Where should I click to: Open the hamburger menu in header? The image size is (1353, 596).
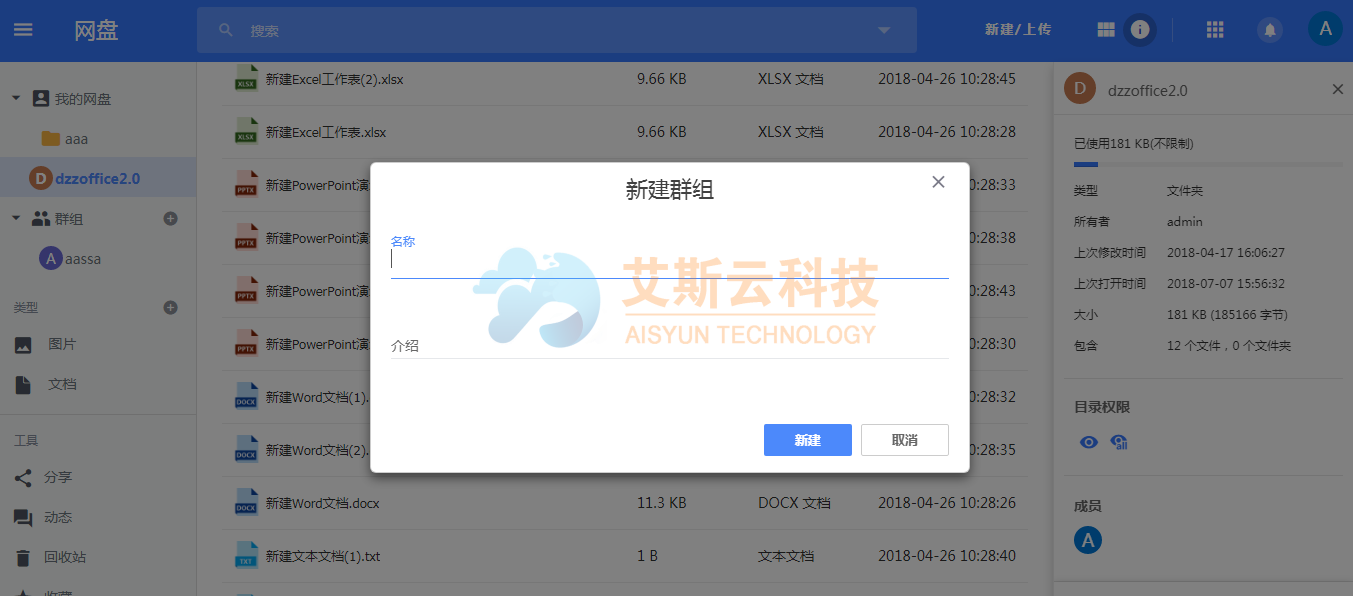23,30
